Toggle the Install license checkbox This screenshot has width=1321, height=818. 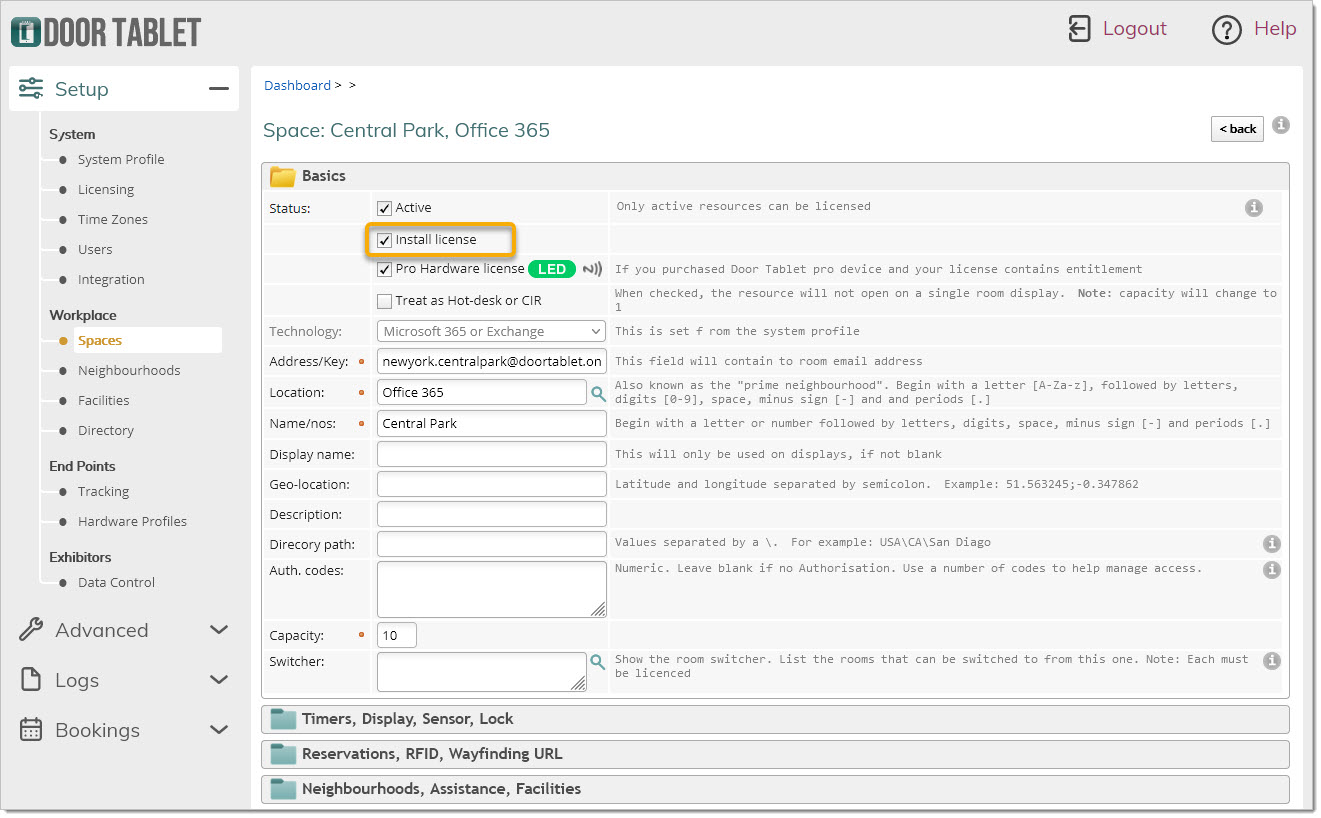click(384, 241)
